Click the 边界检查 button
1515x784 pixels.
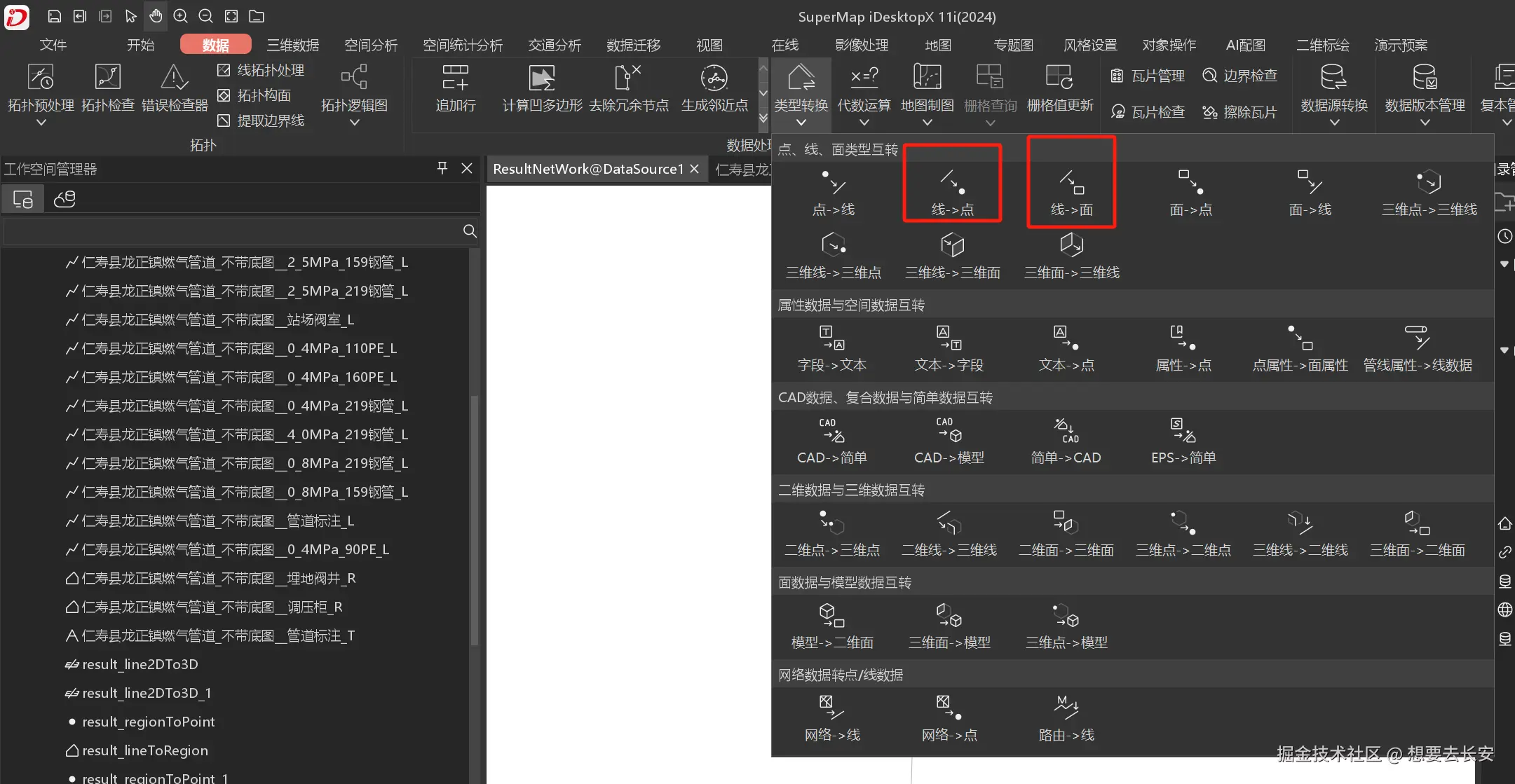click(1239, 76)
